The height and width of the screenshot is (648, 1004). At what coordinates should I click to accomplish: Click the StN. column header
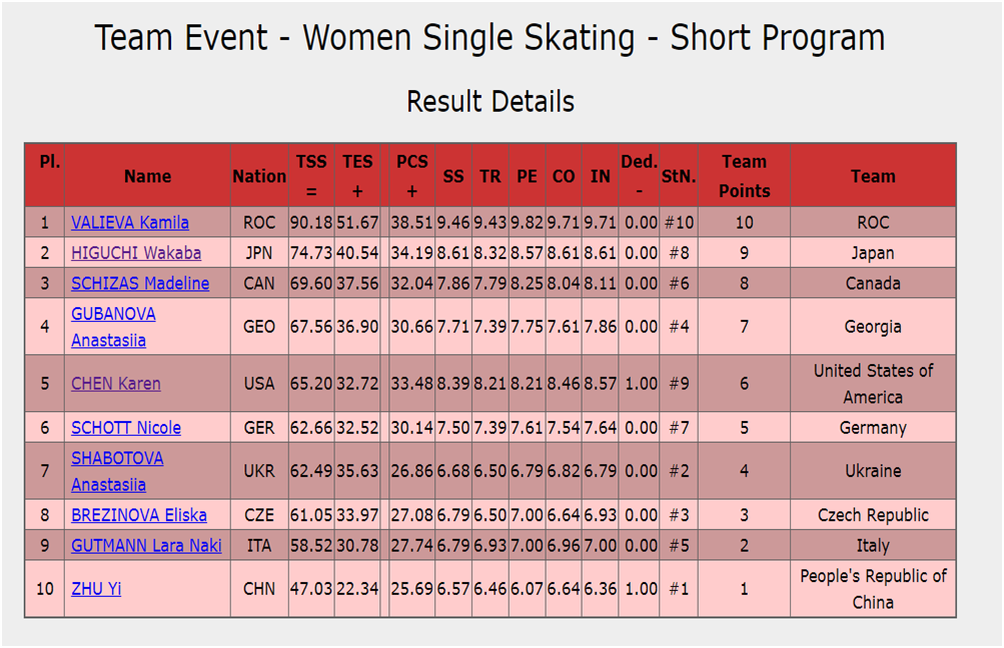(679, 175)
